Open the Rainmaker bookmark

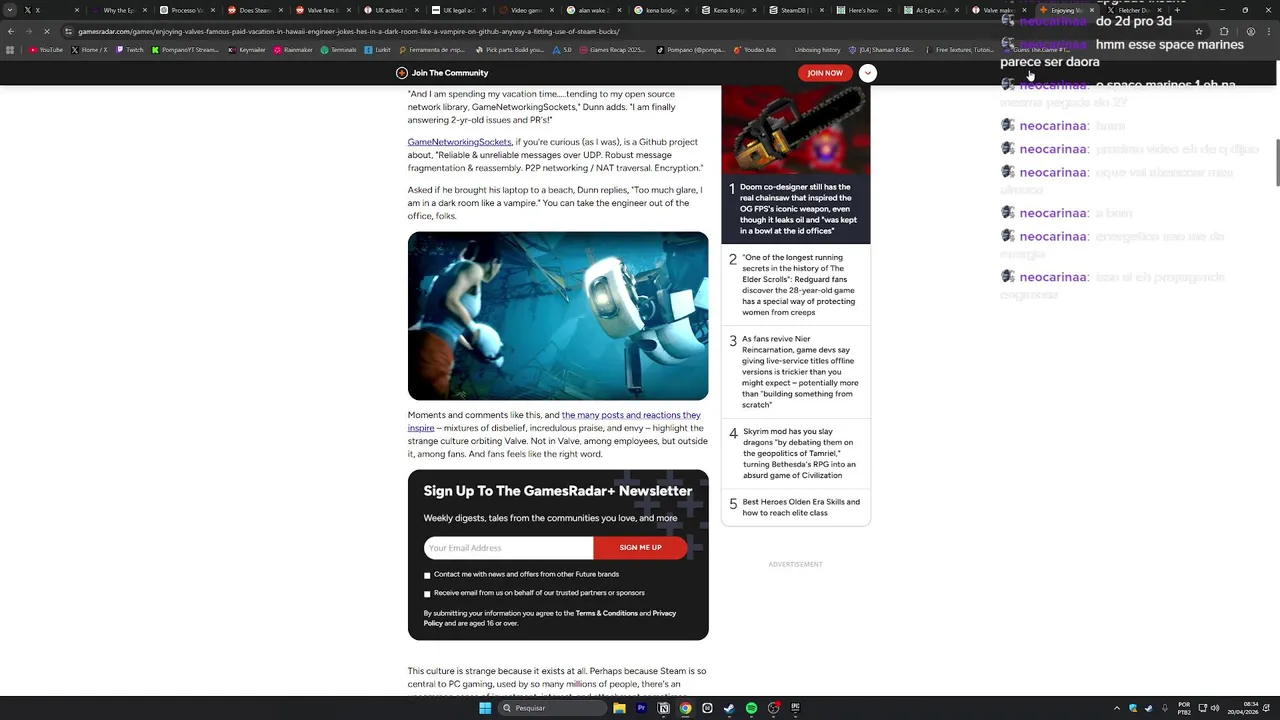[x=293, y=50]
